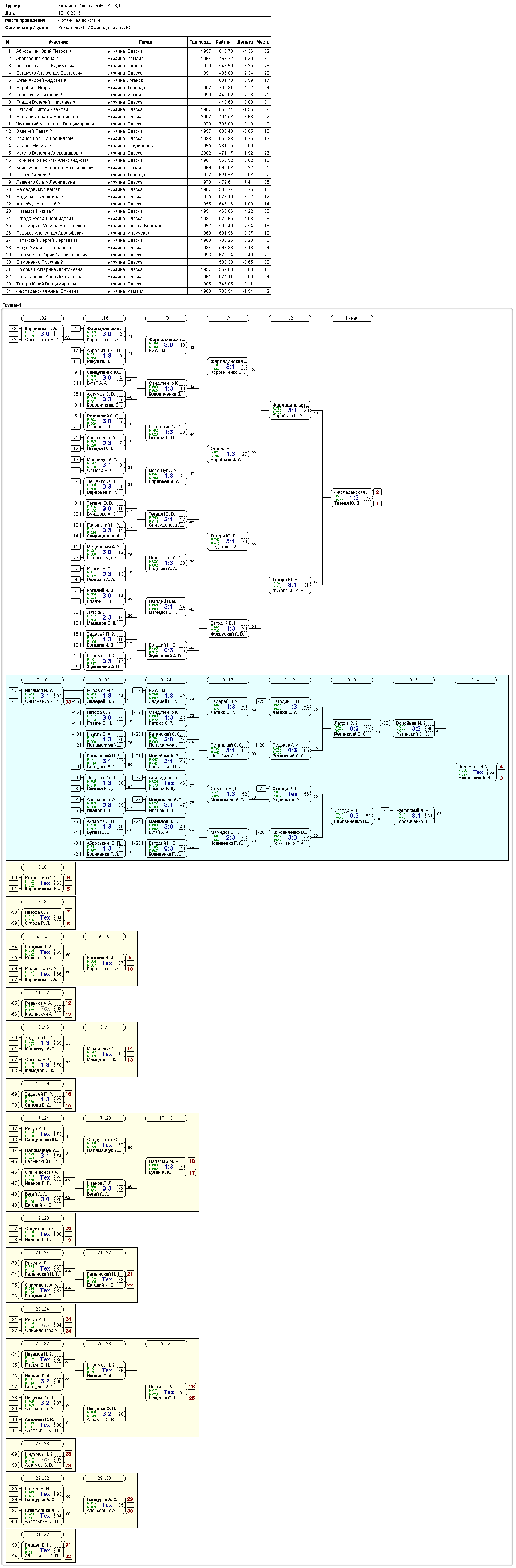Select participant "Жуковский Александр Владимирович"
The height and width of the screenshot is (1568, 516).
(55, 124)
